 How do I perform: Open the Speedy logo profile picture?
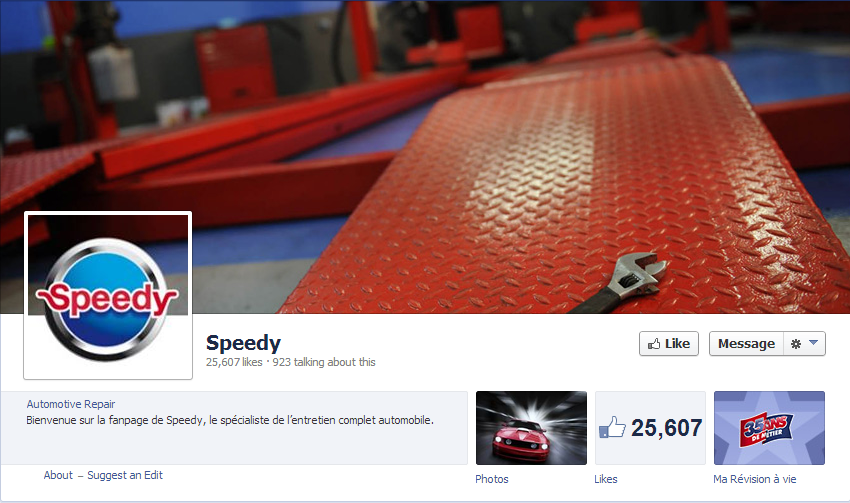point(108,295)
